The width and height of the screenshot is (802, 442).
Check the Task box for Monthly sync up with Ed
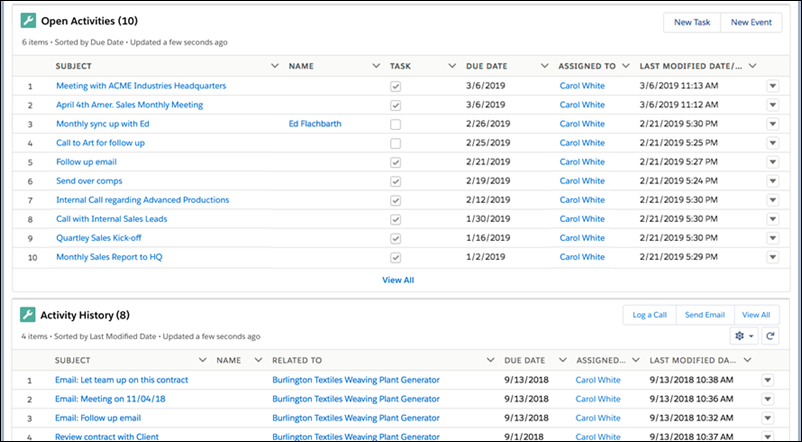pos(395,124)
